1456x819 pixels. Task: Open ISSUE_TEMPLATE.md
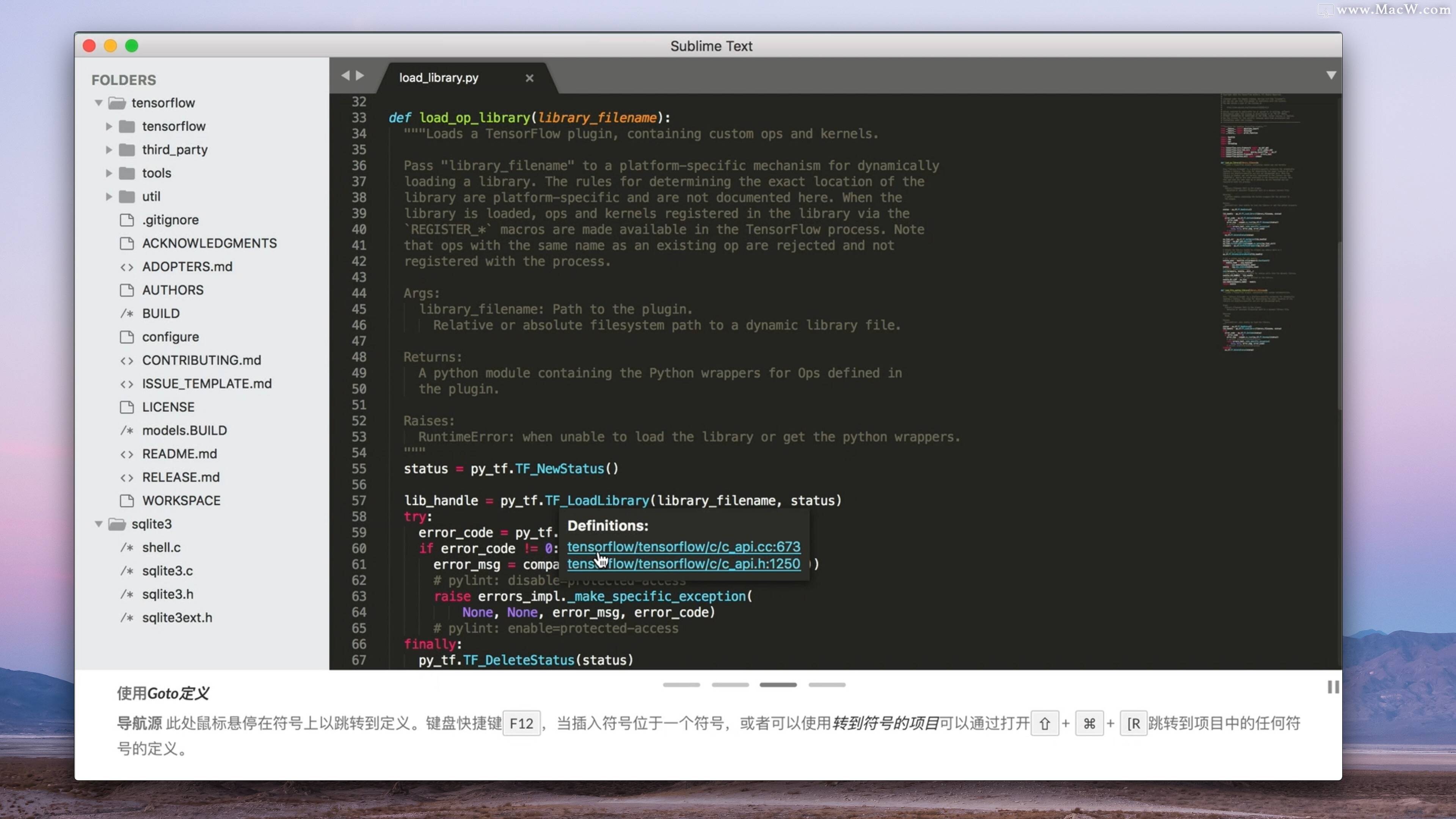[x=206, y=384]
